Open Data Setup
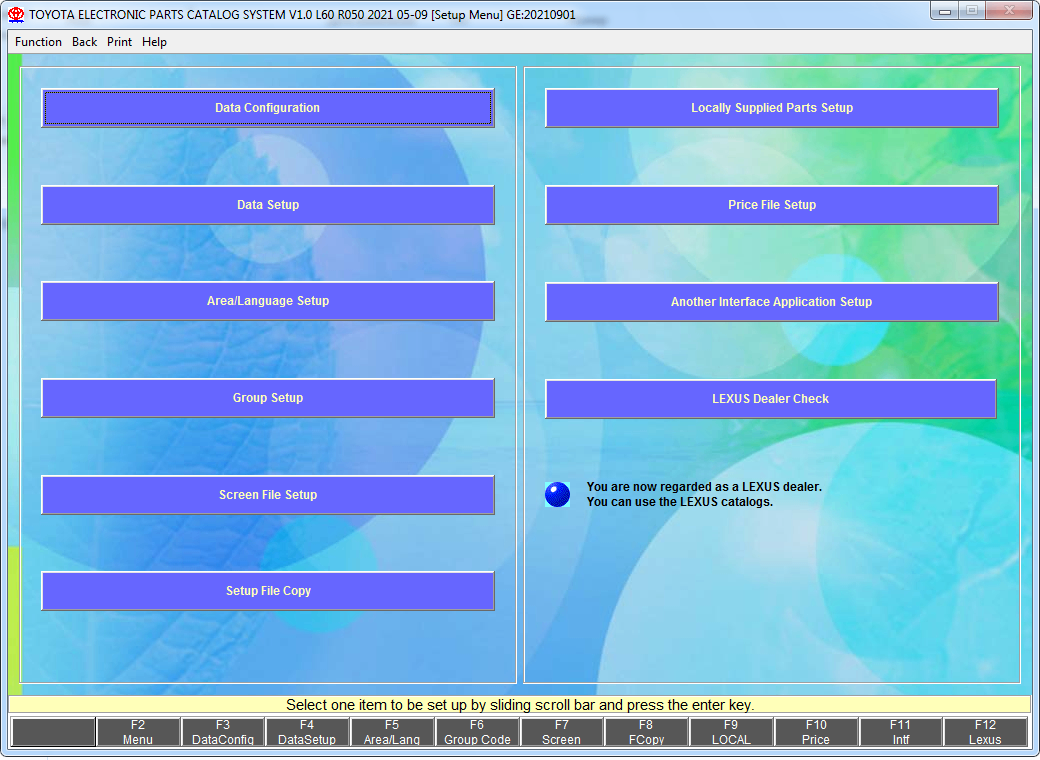This screenshot has height=760, width=1040. point(268,205)
